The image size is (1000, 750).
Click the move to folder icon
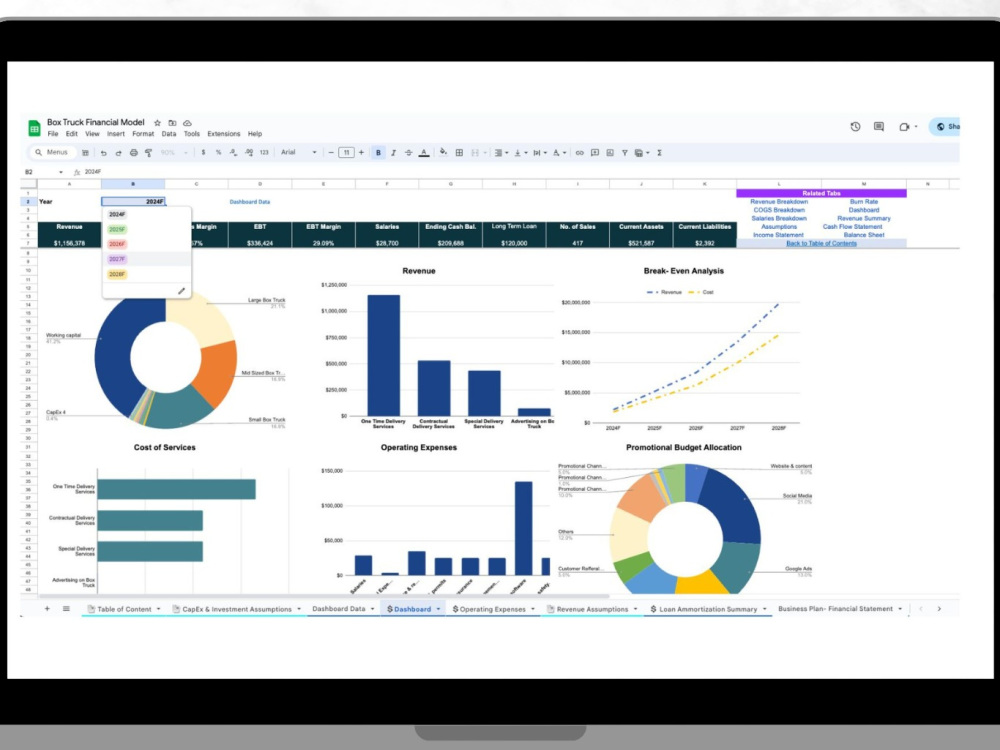point(172,122)
